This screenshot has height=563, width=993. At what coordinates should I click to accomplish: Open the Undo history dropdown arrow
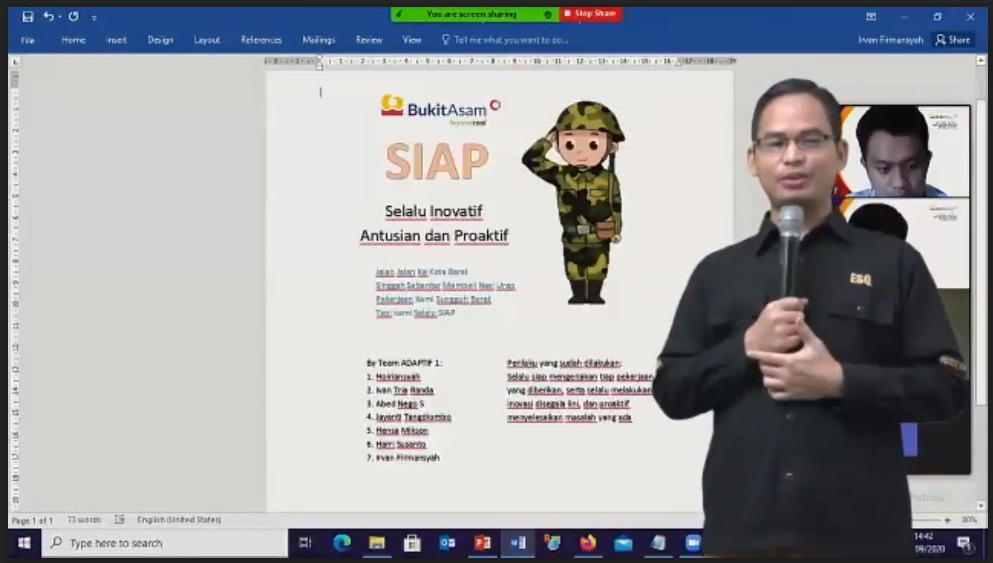point(59,17)
